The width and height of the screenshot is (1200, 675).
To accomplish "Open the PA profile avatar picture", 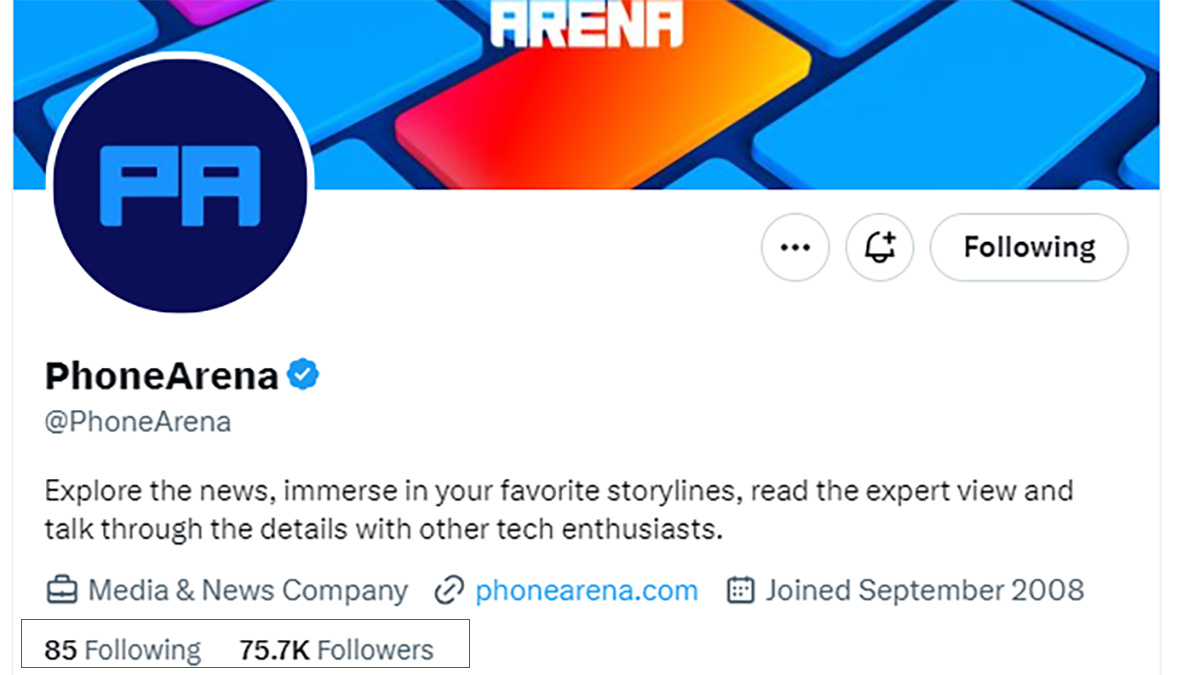I will coord(180,185).
